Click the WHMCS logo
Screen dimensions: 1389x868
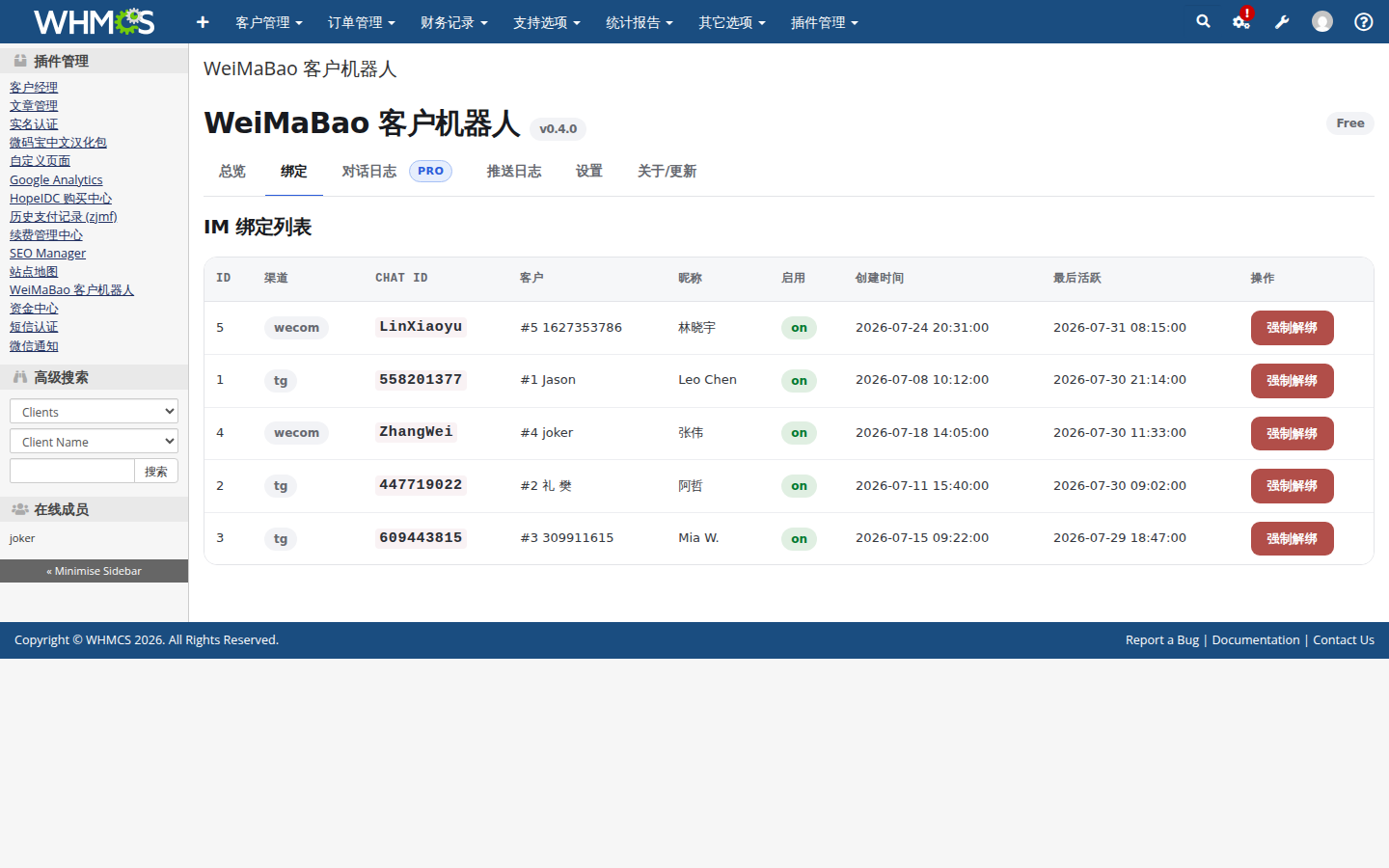pyautogui.click(x=94, y=21)
